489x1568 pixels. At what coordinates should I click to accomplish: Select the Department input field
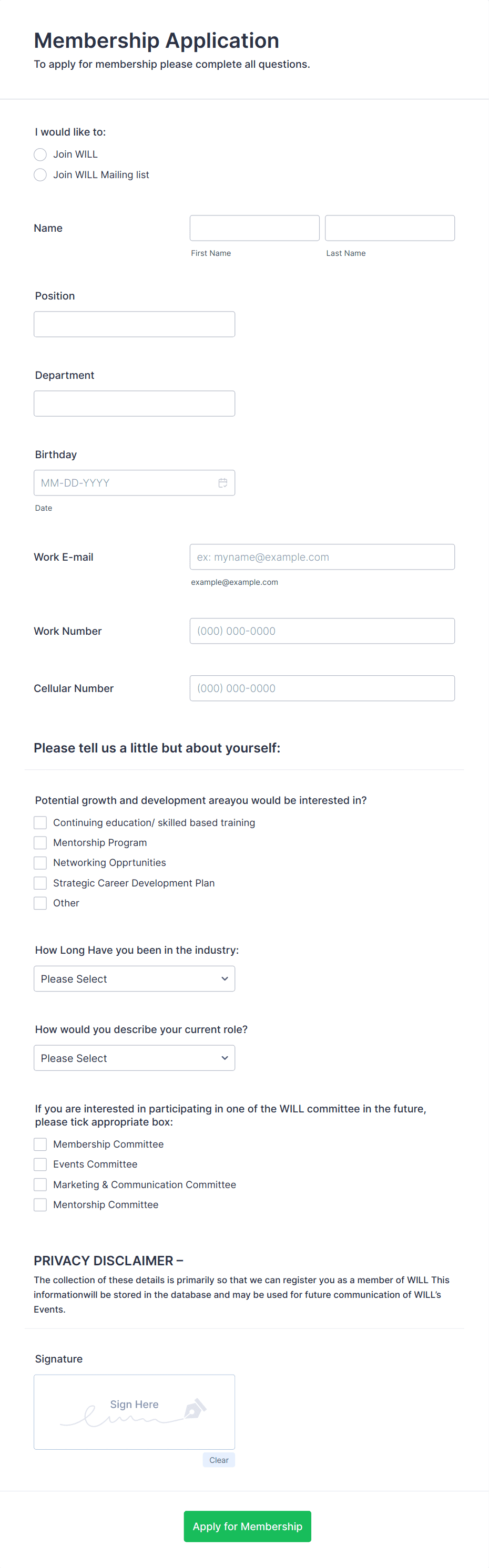(x=135, y=404)
